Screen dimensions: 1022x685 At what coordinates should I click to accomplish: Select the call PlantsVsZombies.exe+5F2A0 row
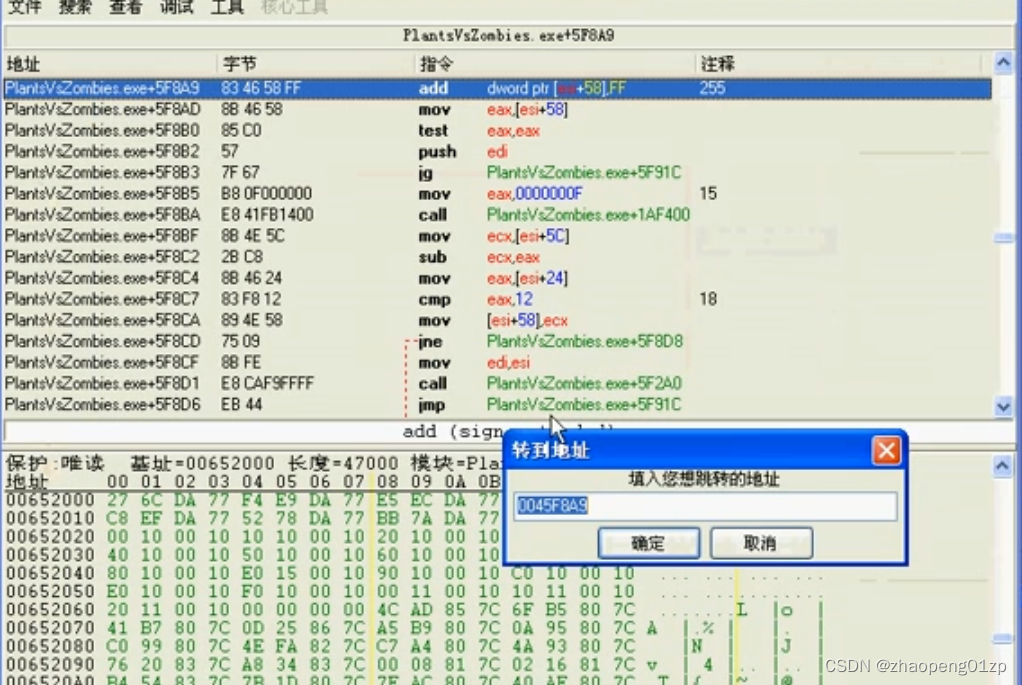497,383
